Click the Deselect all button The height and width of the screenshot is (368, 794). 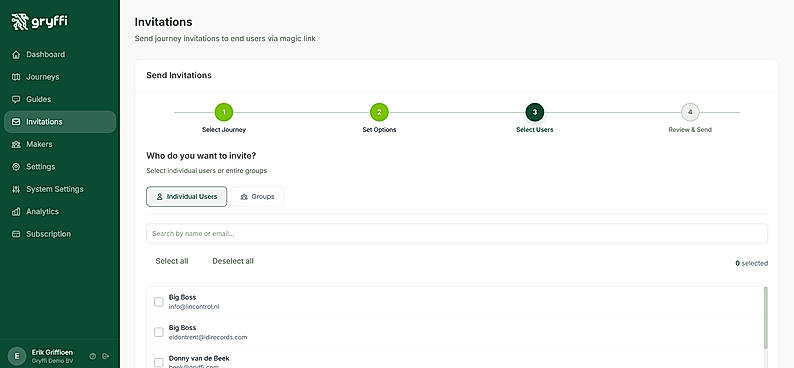click(233, 261)
